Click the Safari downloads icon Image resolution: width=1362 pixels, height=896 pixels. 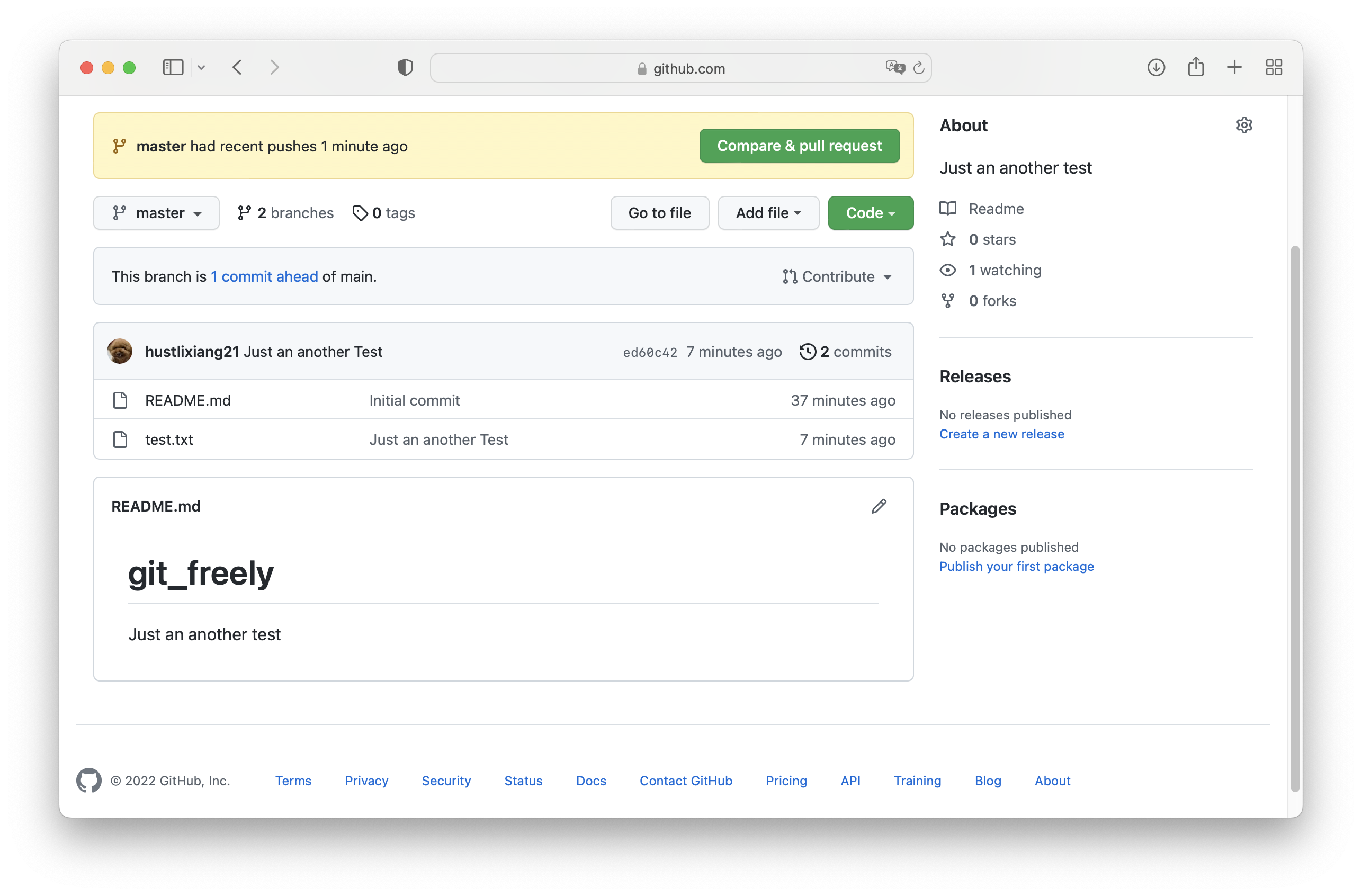pyautogui.click(x=1156, y=67)
